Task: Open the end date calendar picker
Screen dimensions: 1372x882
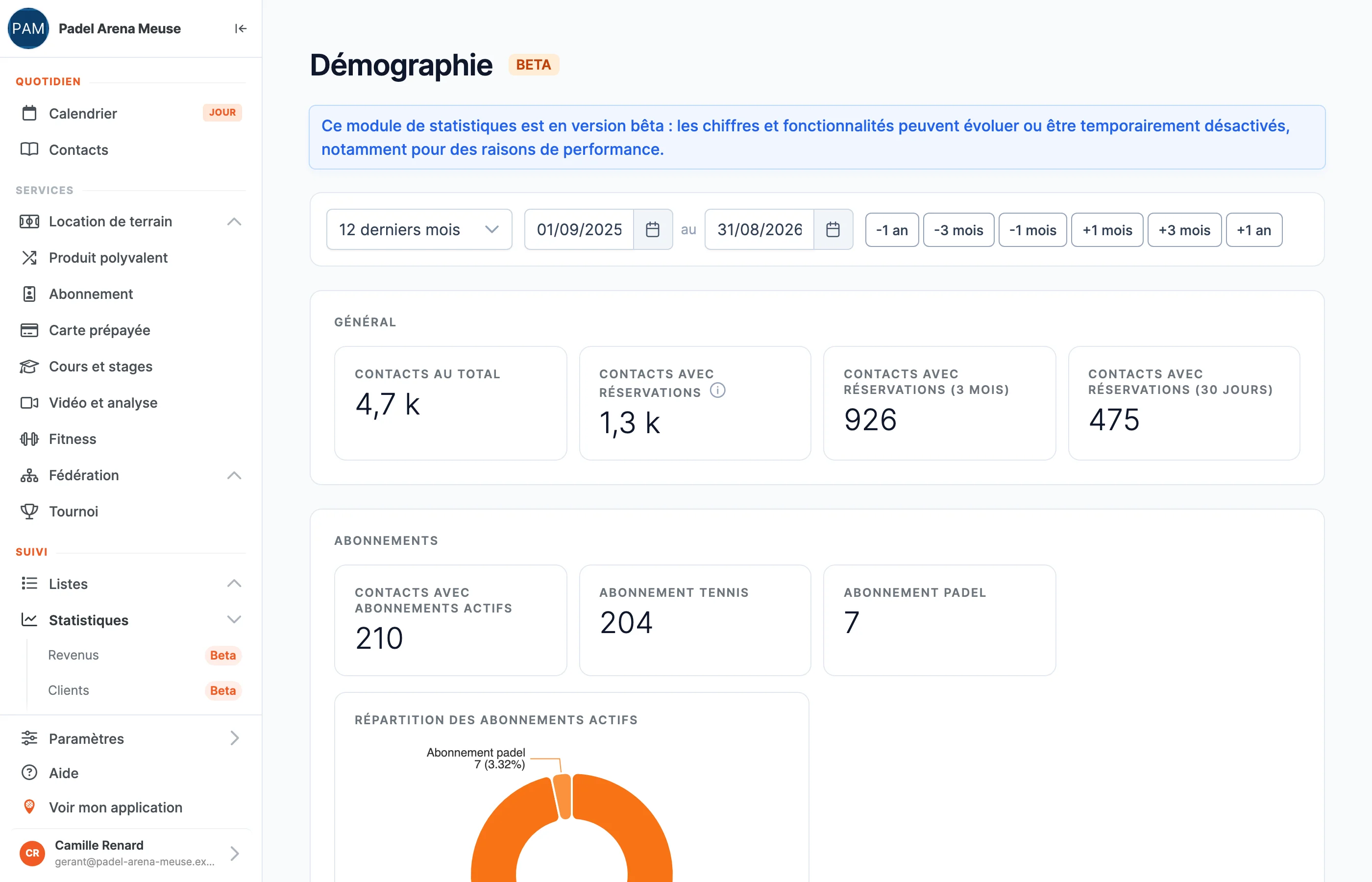Action: point(833,230)
